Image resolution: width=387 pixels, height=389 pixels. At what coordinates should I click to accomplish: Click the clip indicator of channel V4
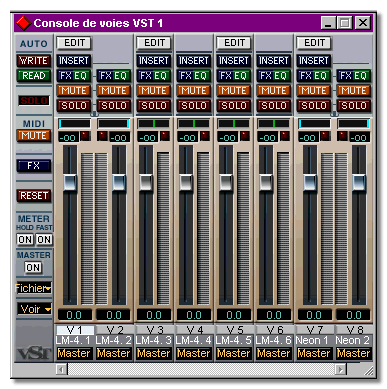205,136
